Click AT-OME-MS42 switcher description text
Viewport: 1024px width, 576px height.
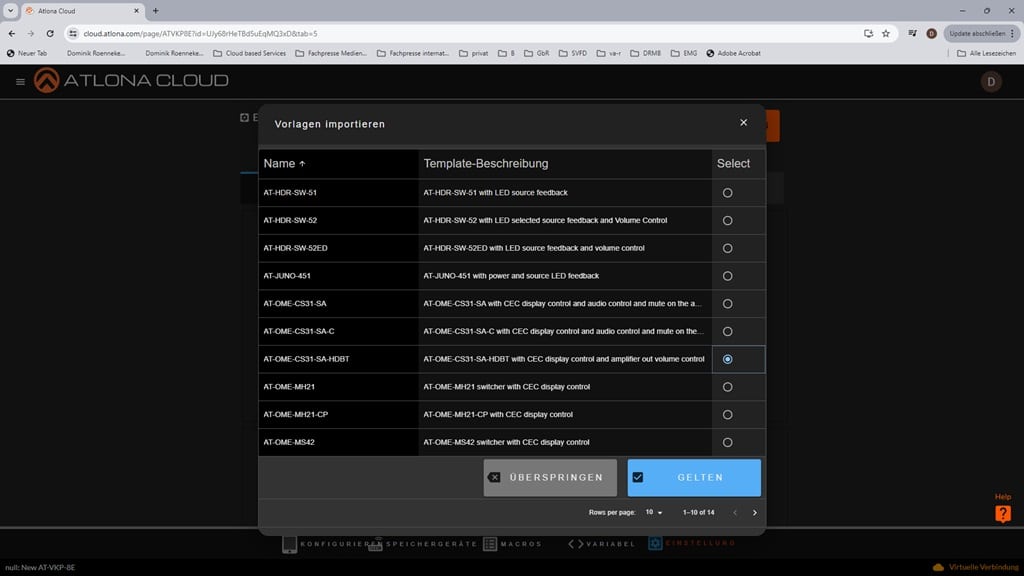pos(506,443)
